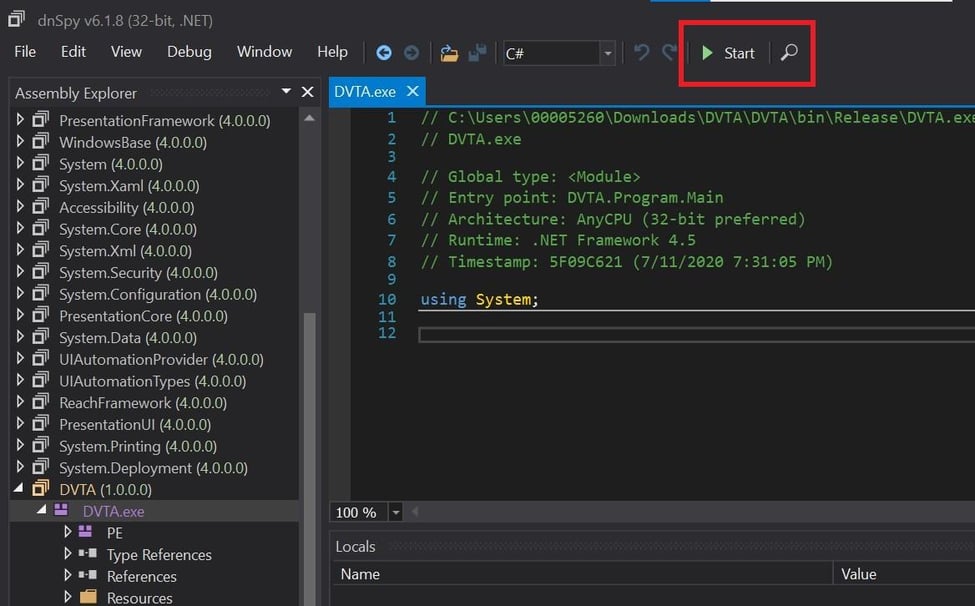This screenshot has width=975, height=606.
Task: Open a file using the Open folder icon
Action: [448, 52]
